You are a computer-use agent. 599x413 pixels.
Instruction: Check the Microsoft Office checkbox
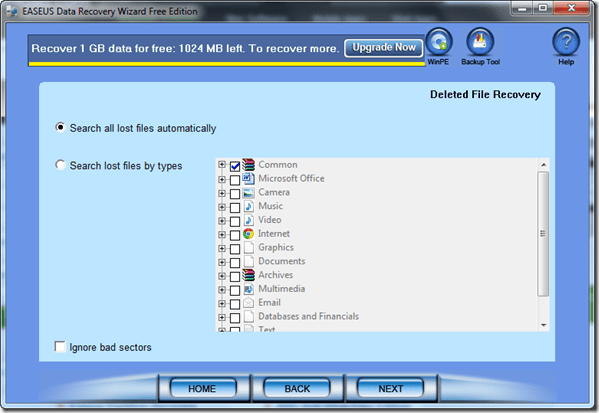pyautogui.click(x=235, y=180)
